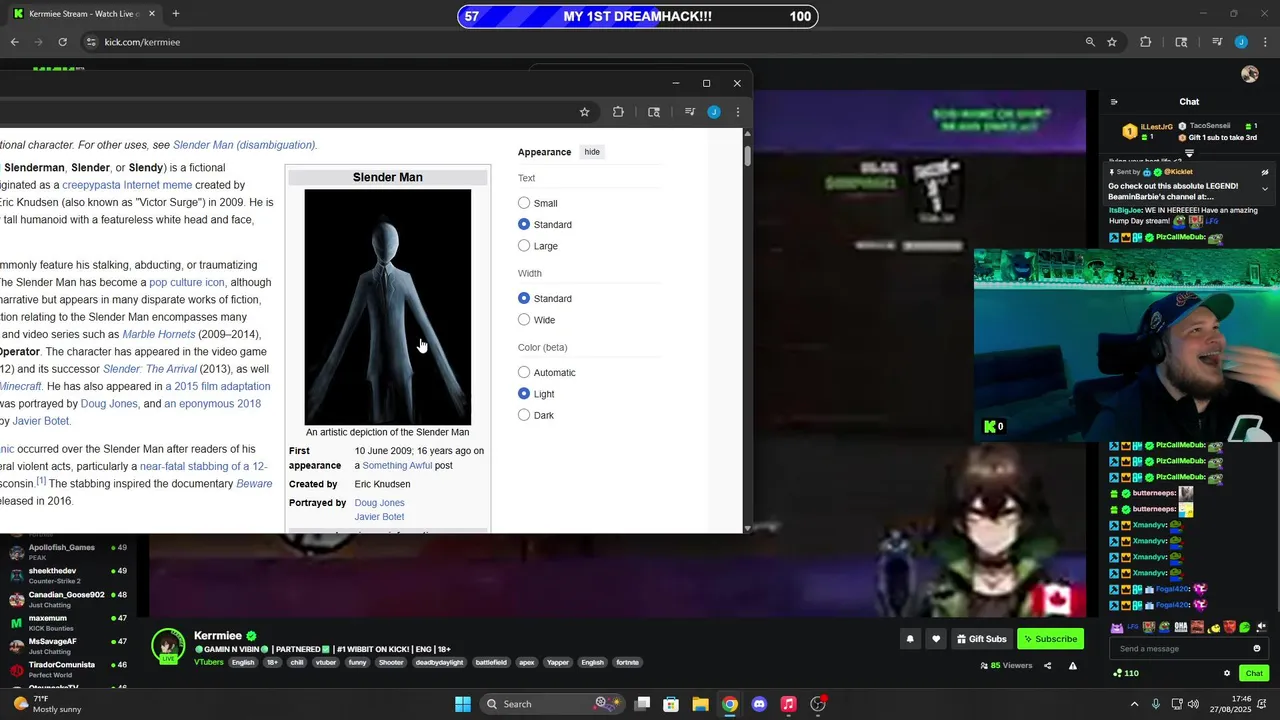Click the fortnite tag

[627, 662]
